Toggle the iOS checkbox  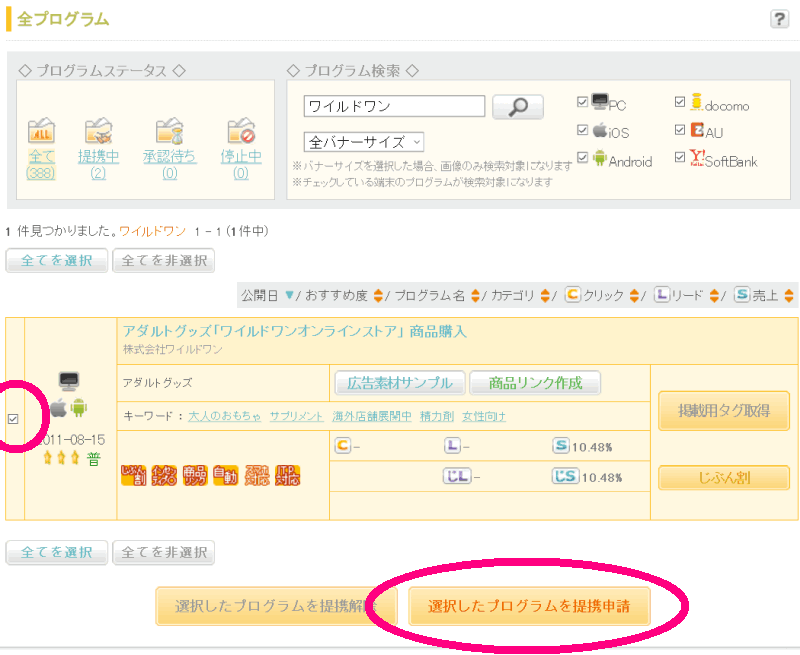coord(582,130)
